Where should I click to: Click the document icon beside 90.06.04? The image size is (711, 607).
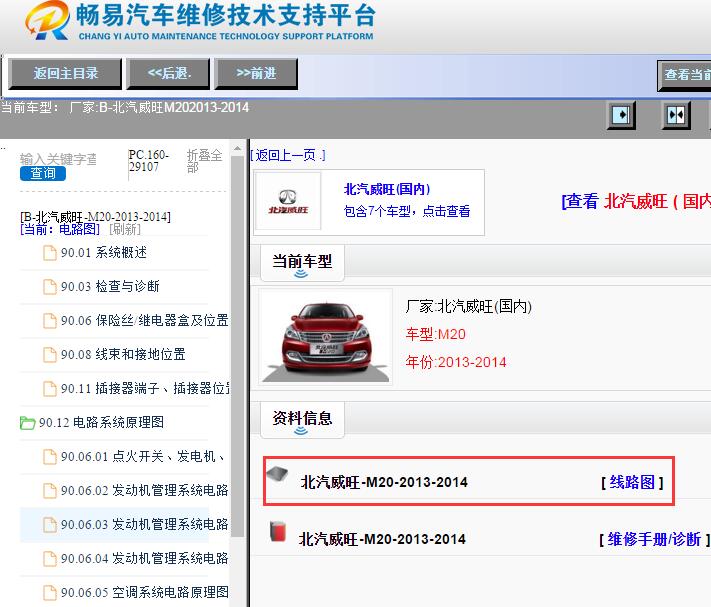tap(49, 559)
